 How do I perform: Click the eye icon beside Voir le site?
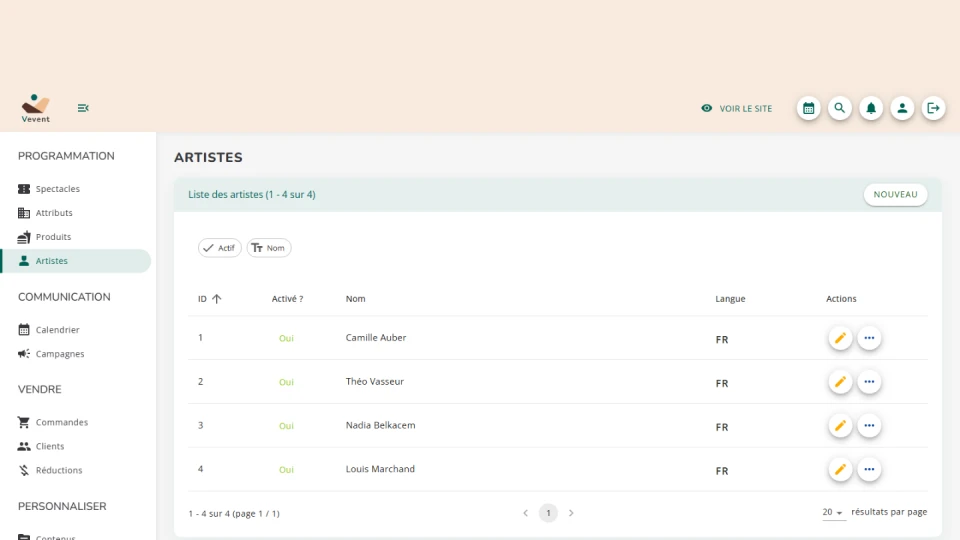point(707,108)
